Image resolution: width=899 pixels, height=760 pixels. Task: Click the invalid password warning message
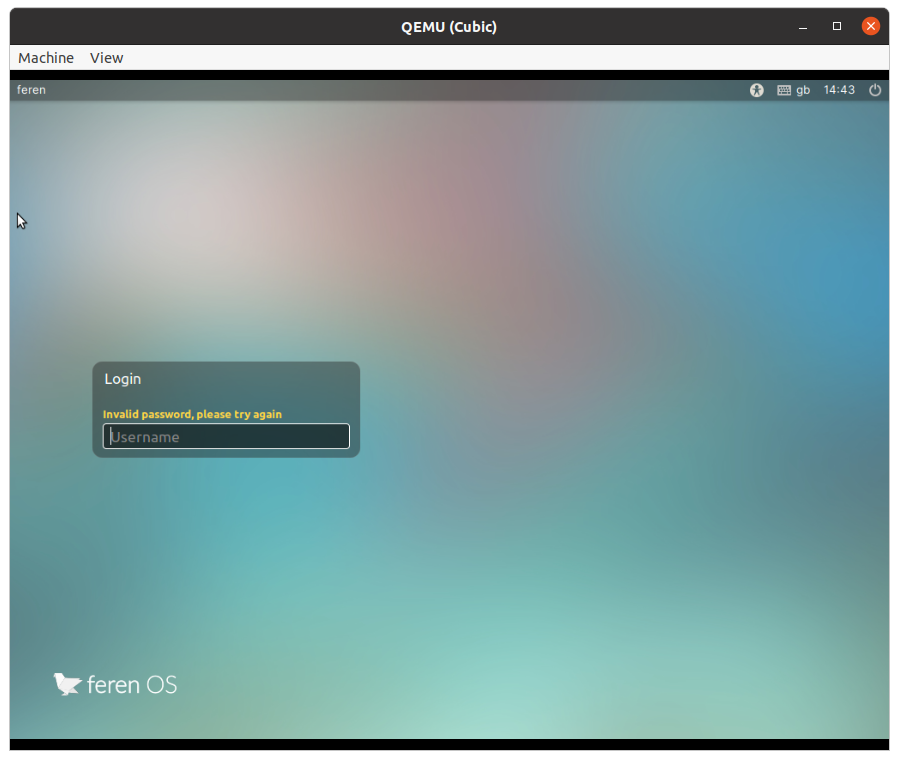pyautogui.click(x=190, y=413)
